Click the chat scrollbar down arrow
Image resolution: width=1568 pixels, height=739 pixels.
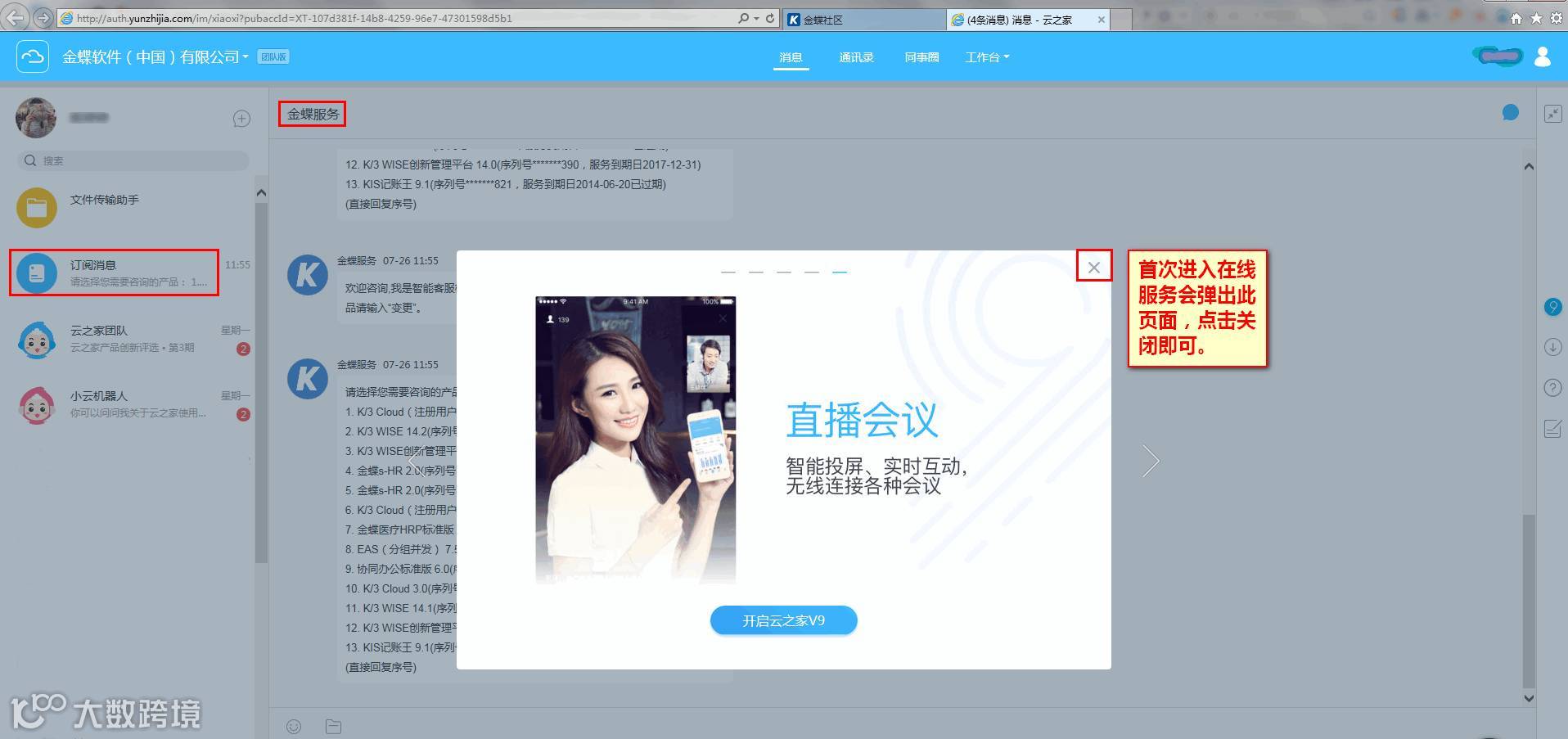[x=1529, y=698]
